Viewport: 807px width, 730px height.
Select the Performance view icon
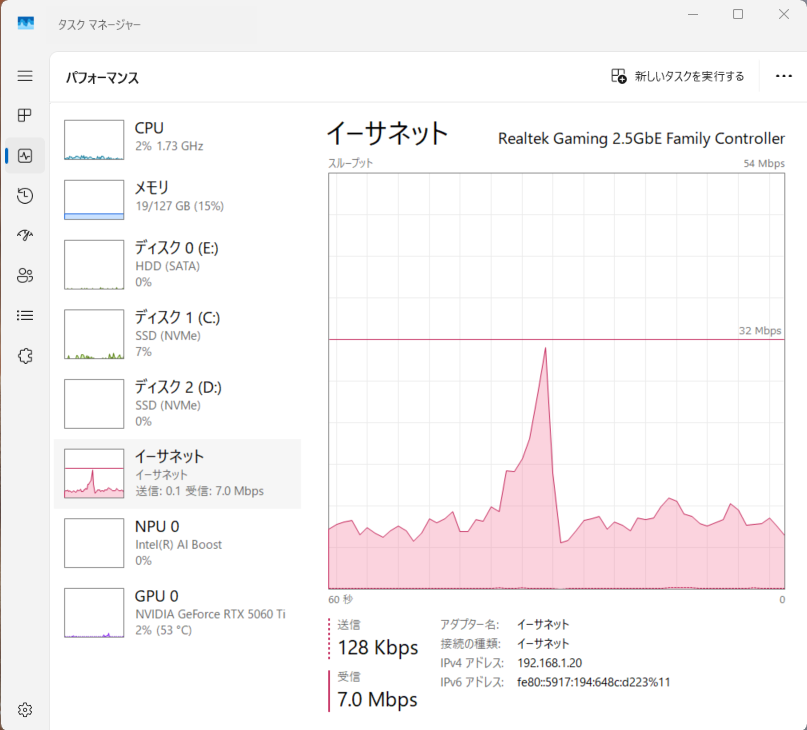(24, 155)
